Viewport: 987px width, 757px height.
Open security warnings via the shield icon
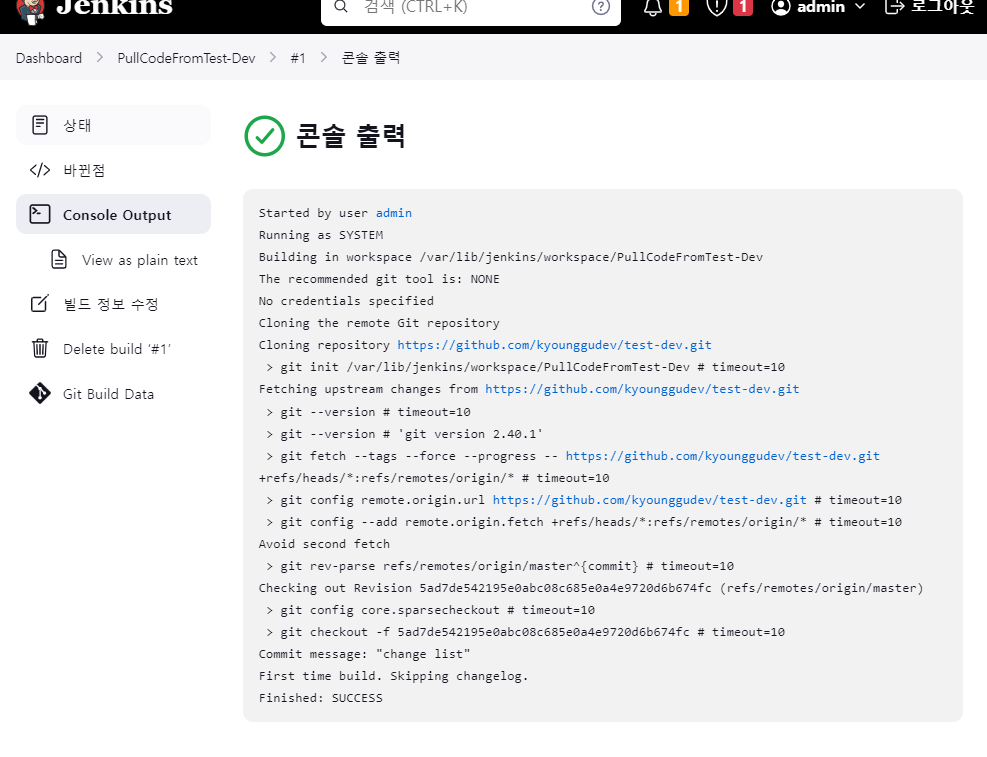[x=716, y=7]
